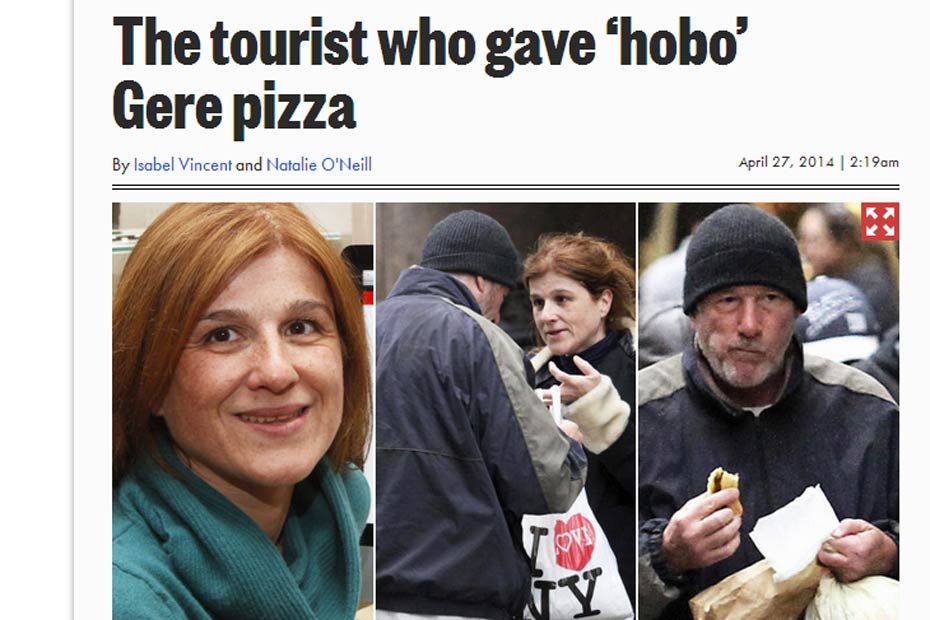Click the April 27, 2014 date
This screenshot has width=930, height=620.
point(786,162)
